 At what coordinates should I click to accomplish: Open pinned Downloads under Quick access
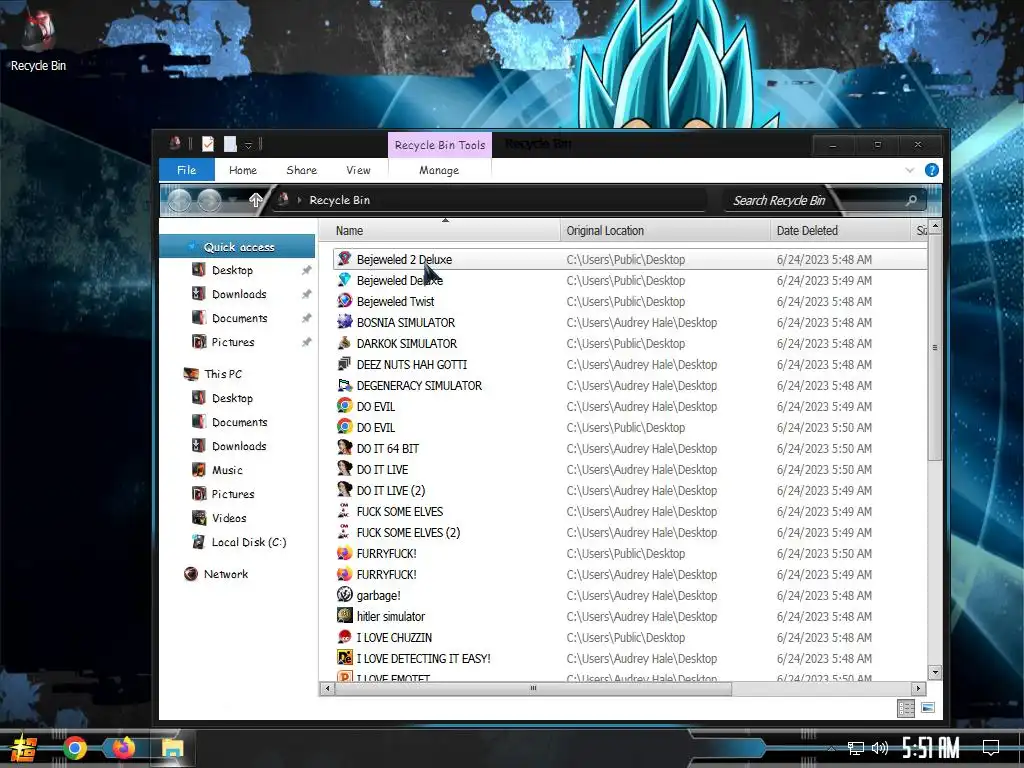point(239,294)
